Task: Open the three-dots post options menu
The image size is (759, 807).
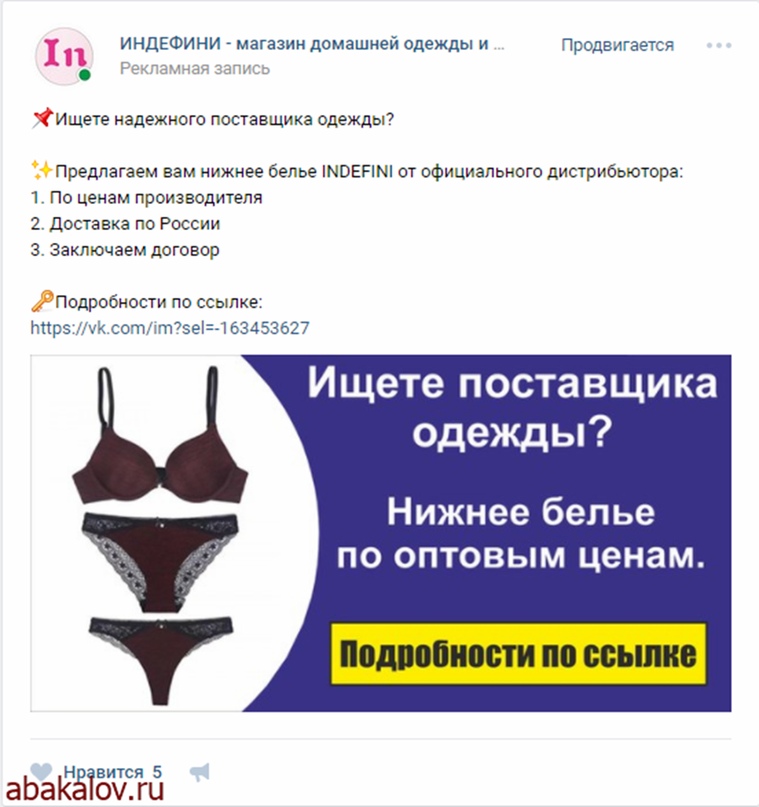Action: click(x=718, y=45)
